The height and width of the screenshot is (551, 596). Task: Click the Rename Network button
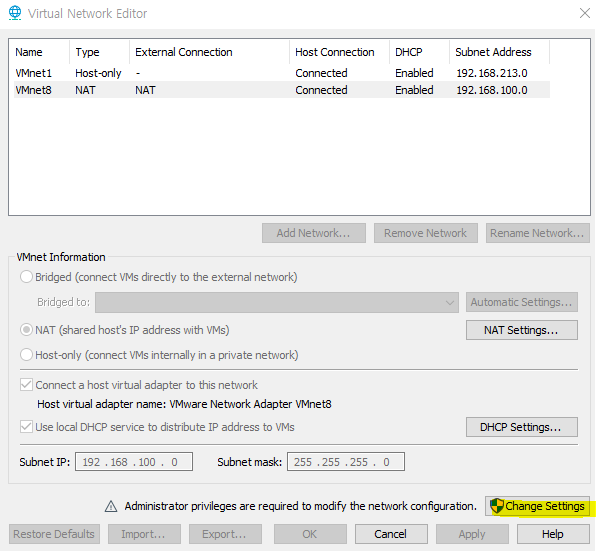538,233
